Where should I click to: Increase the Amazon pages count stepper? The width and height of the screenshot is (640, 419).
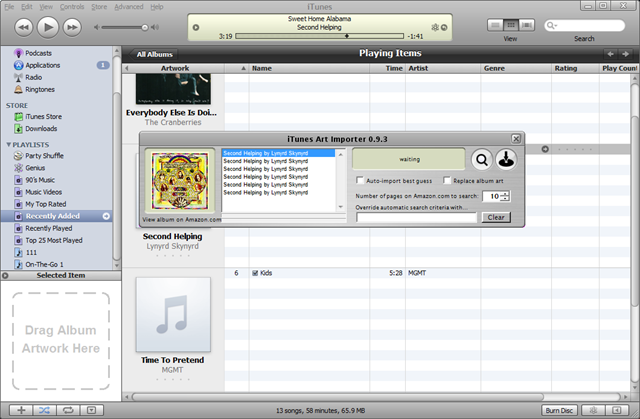[x=506, y=193]
